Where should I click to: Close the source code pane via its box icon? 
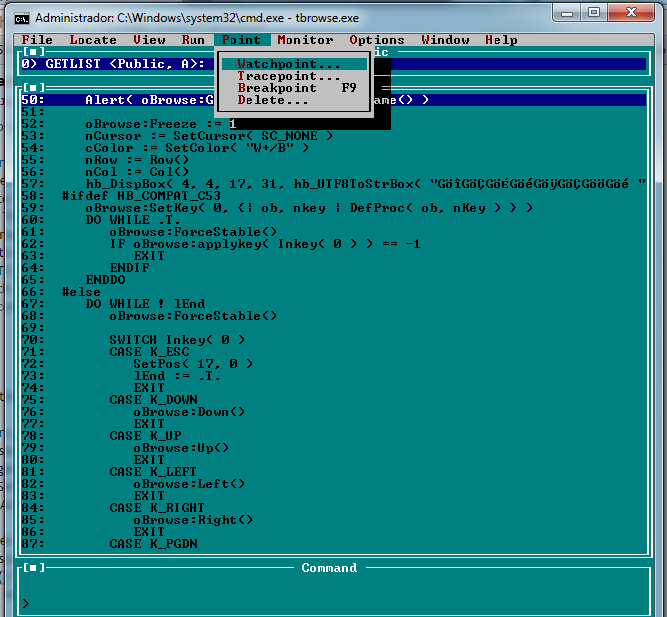tap(34, 88)
